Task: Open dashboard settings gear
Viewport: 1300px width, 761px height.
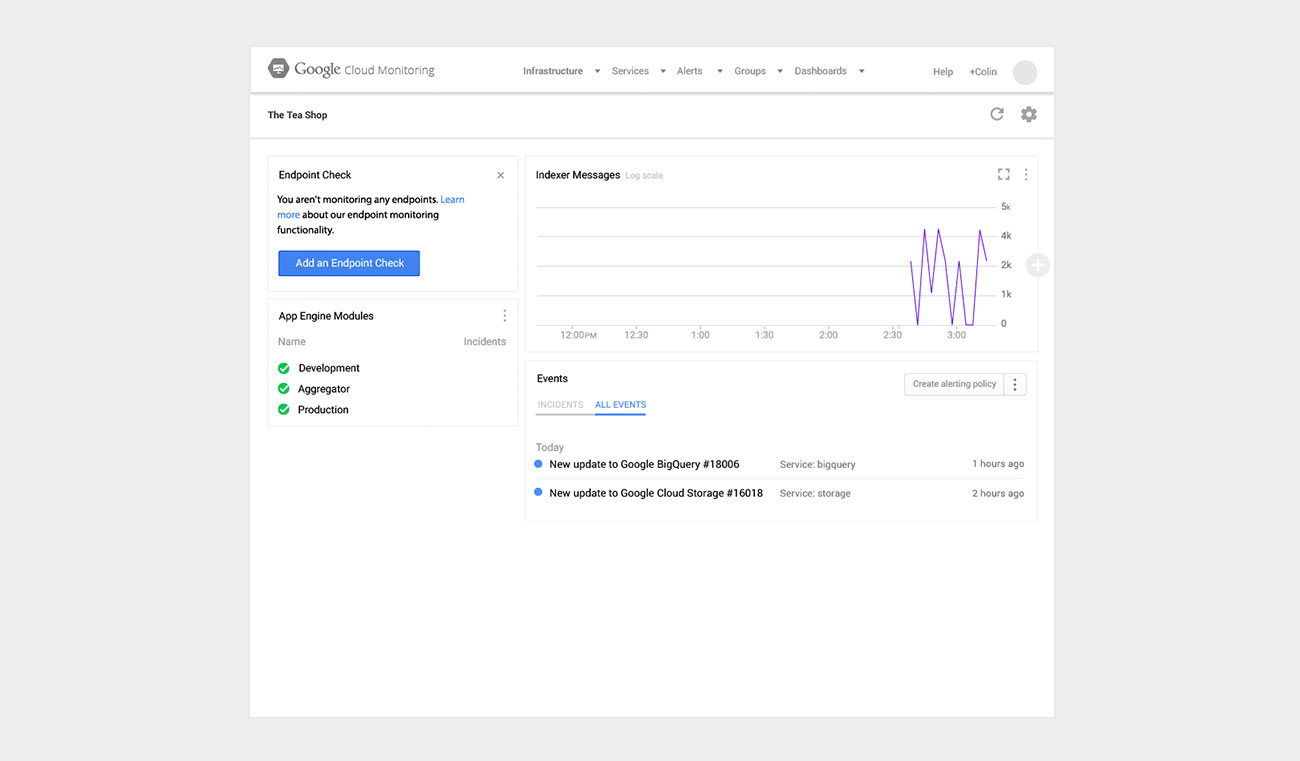Action: (x=1029, y=114)
